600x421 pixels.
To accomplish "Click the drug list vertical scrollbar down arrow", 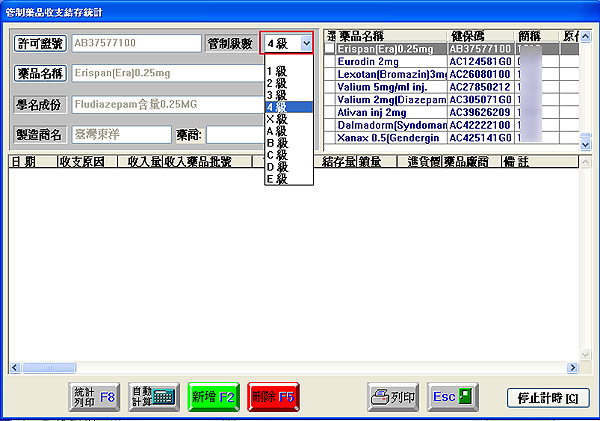I will pyautogui.click(x=586, y=145).
